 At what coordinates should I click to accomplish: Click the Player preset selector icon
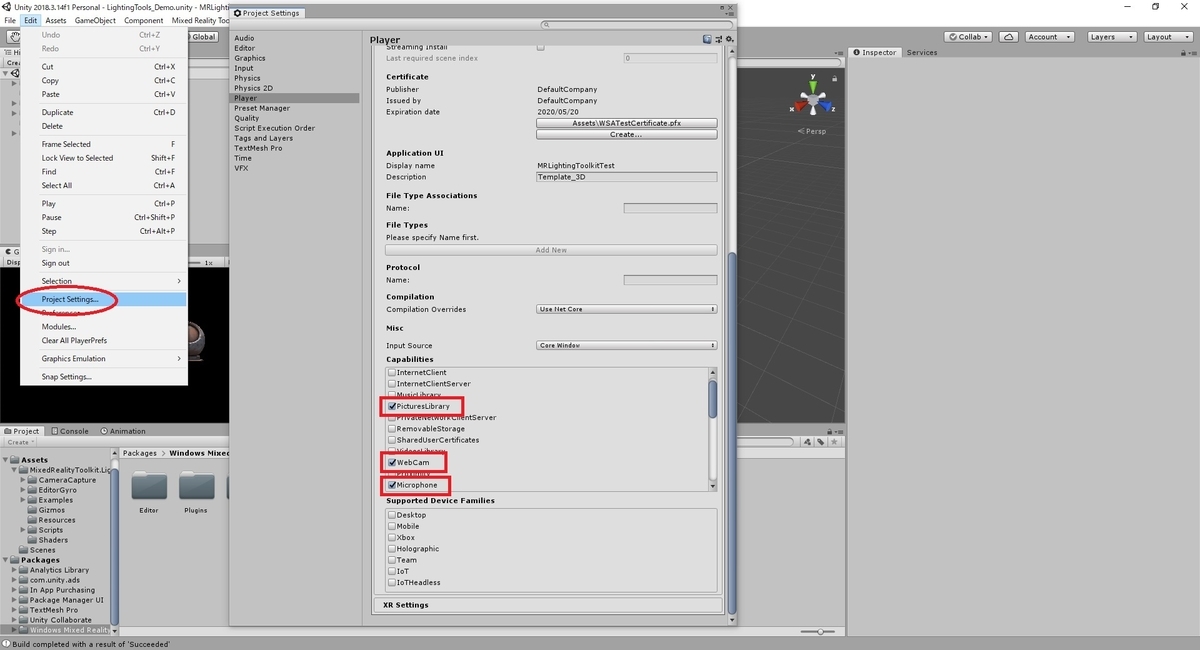[717, 40]
